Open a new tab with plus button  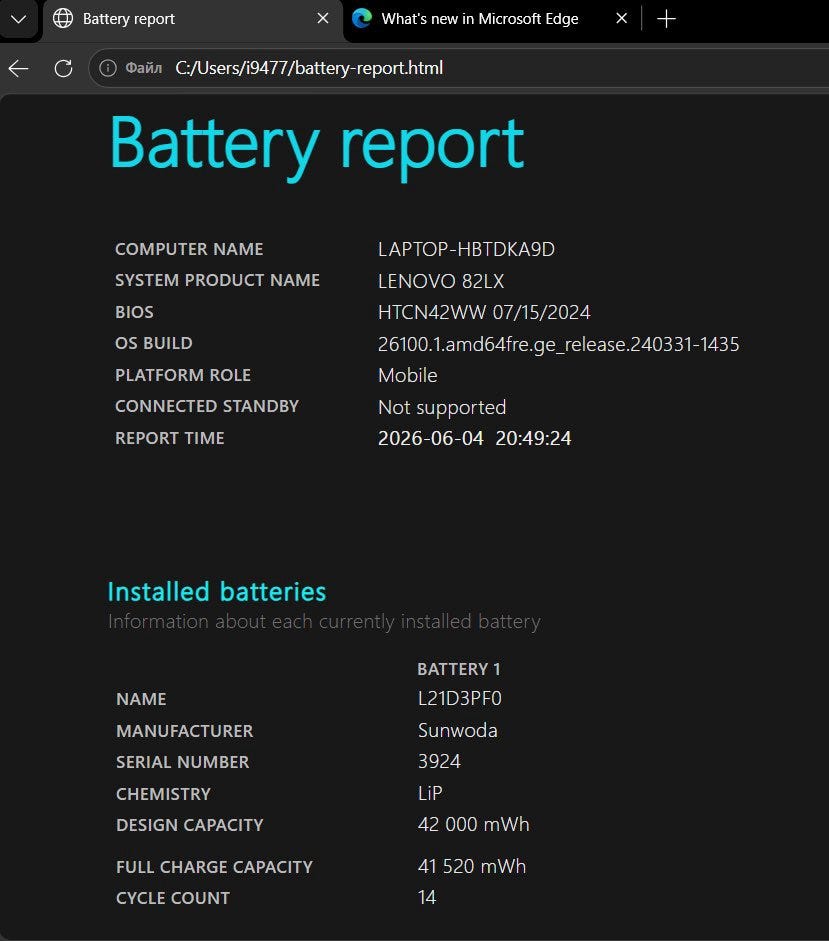[x=666, y=19]
